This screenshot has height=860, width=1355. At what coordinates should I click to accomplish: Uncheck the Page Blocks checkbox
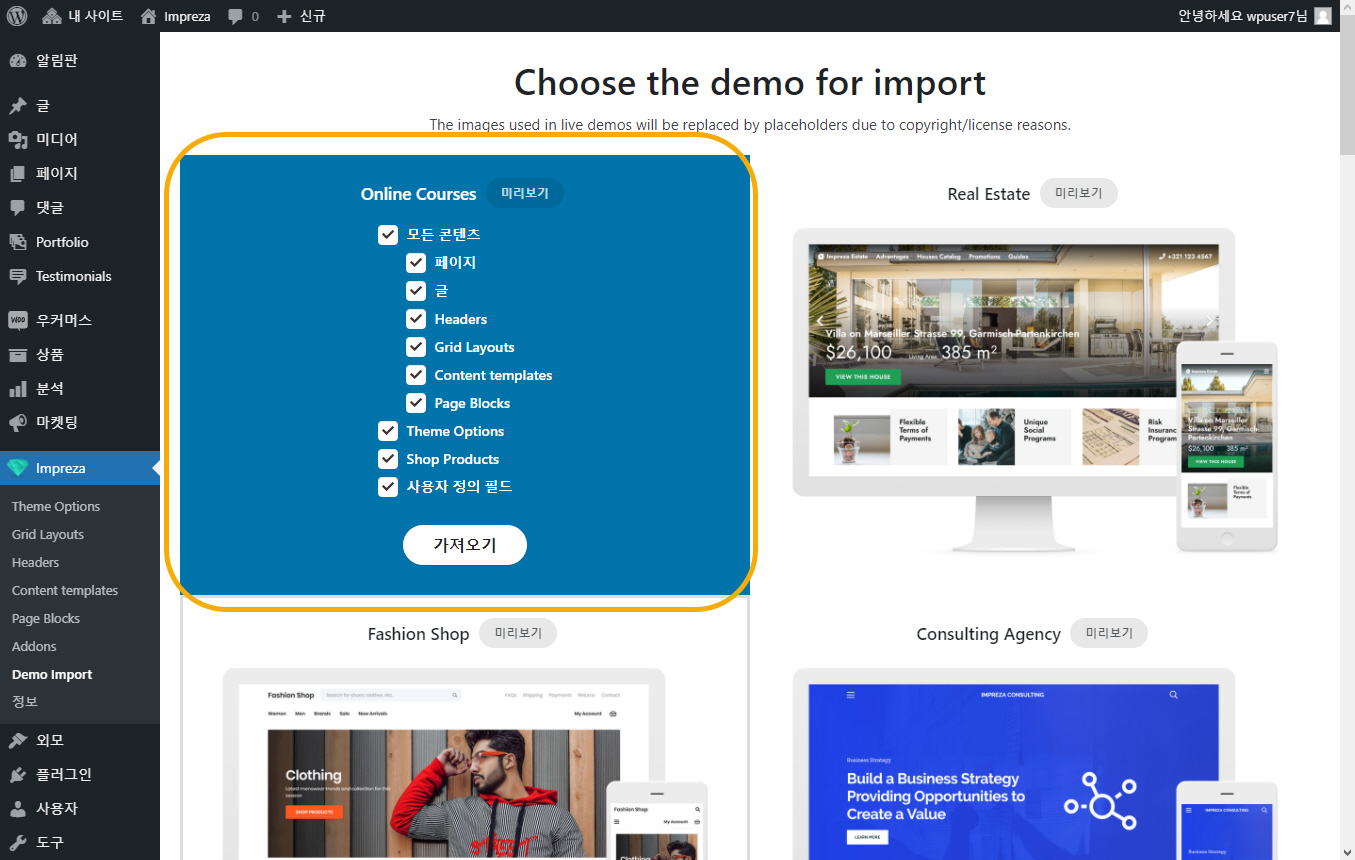(x=416, y=403)
